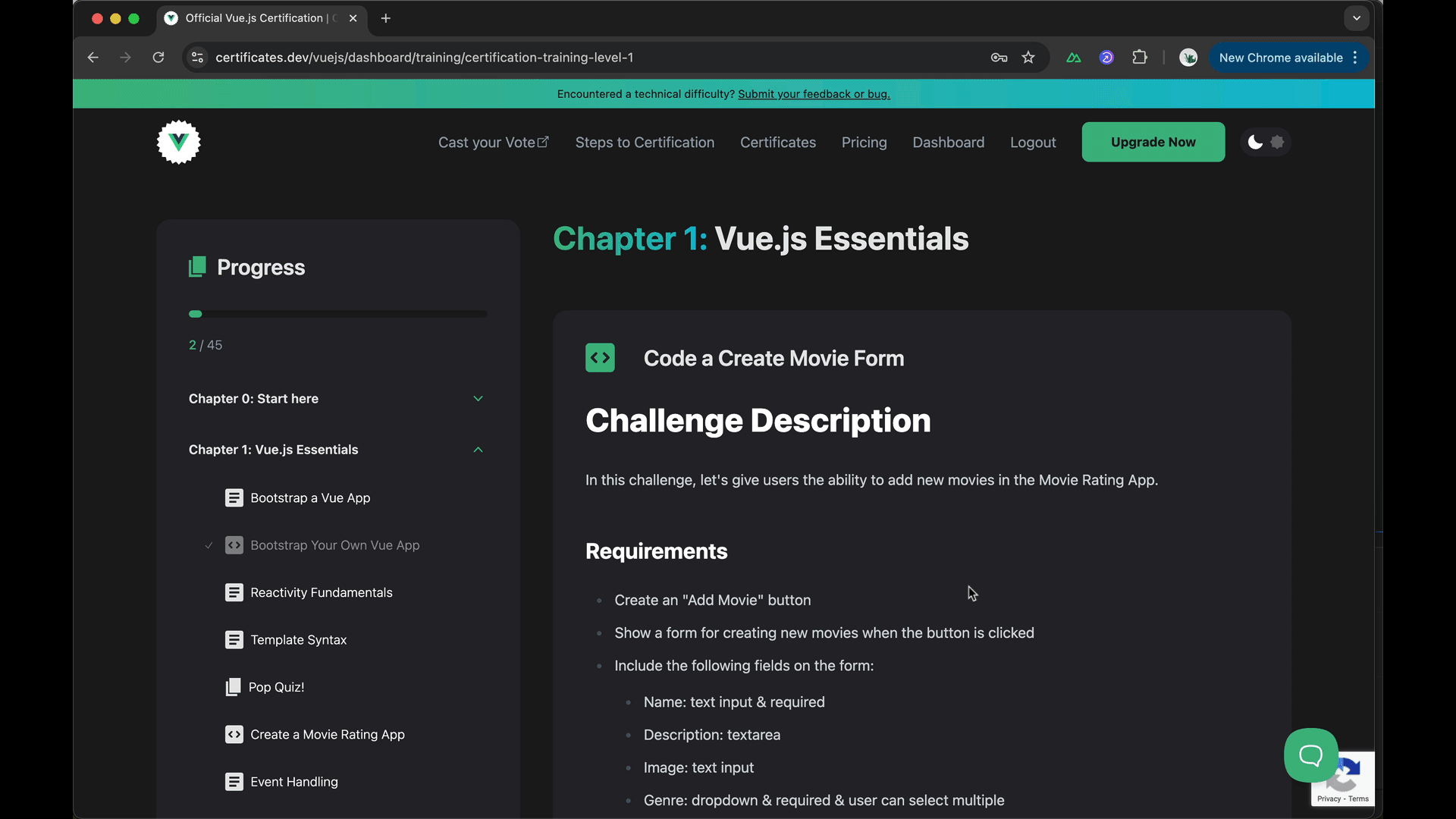Click the Bootstrap a Vue App lesson icon
The image size is (1456, 819).
[x=234, y=498]
